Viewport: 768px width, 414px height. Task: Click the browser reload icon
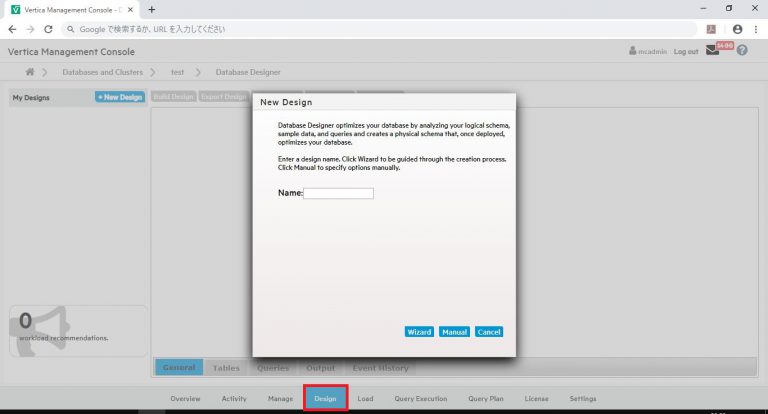[x=48, y=29]
